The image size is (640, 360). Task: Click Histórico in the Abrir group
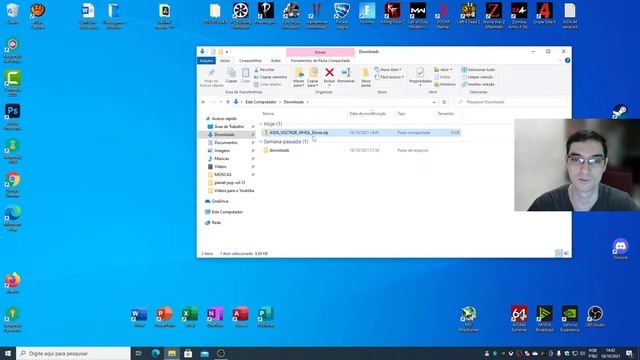(x=445, y=84)
